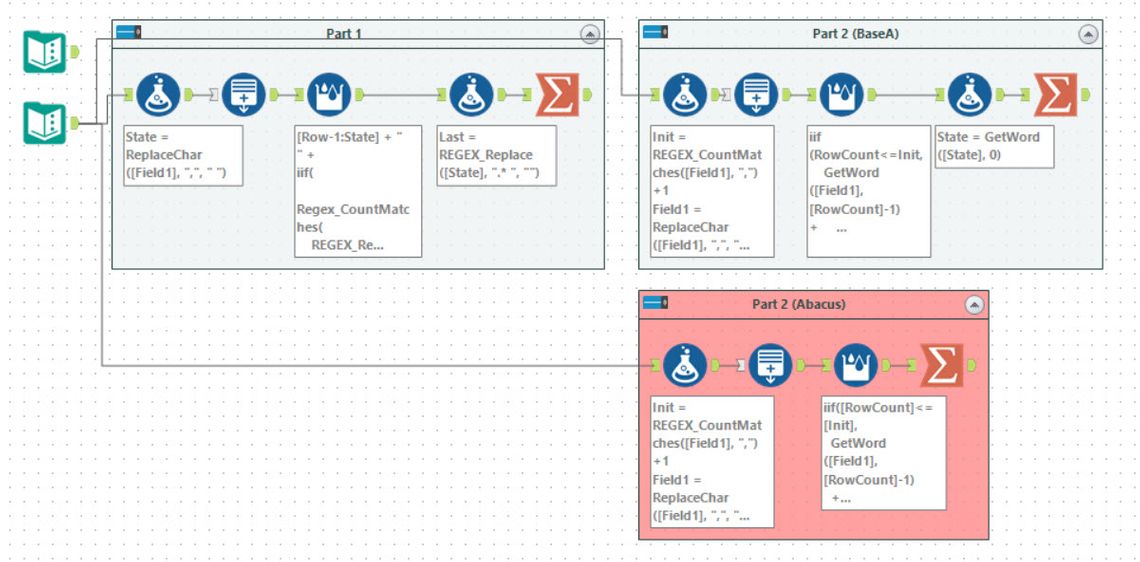This screenshot has width=1140, height=562.
Task: Select Multi-Row Formula tool in Part 1
Action: [x=329, y=95]
